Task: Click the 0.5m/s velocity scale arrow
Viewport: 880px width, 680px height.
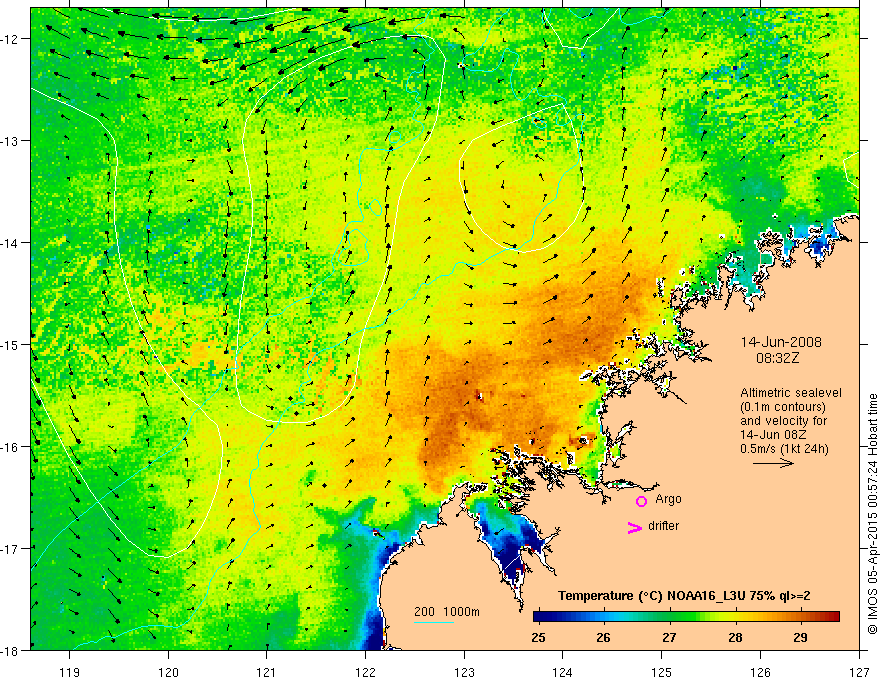Action: point(773,463)
